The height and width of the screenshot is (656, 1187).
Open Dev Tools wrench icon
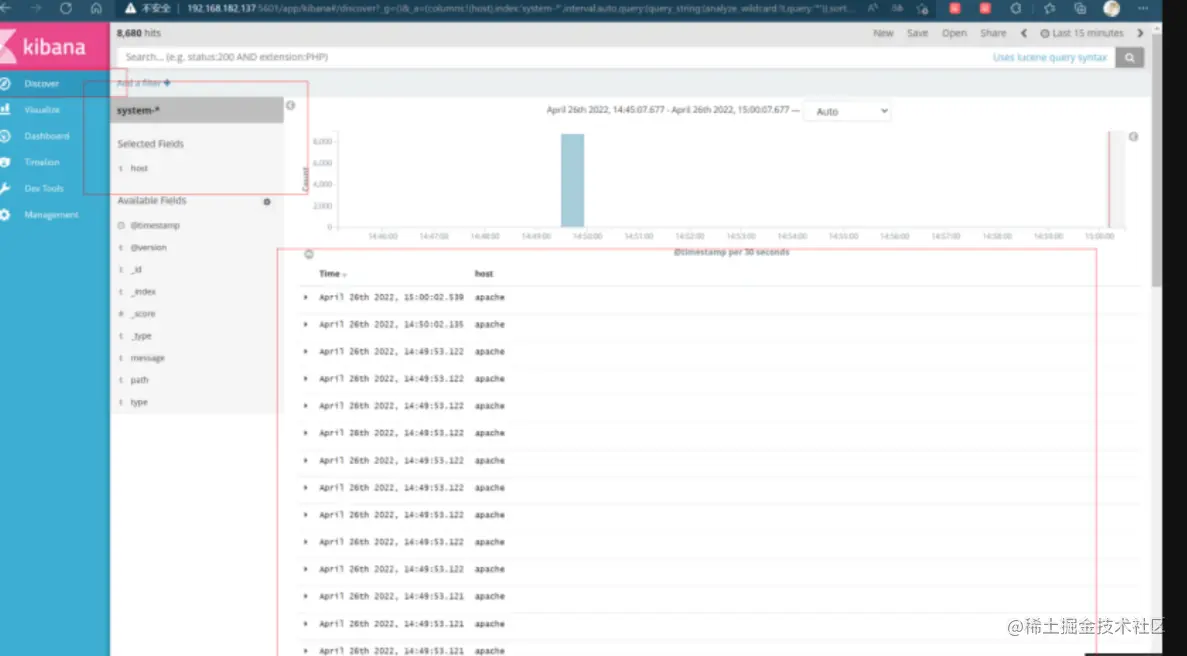click(x=5, y=188)
